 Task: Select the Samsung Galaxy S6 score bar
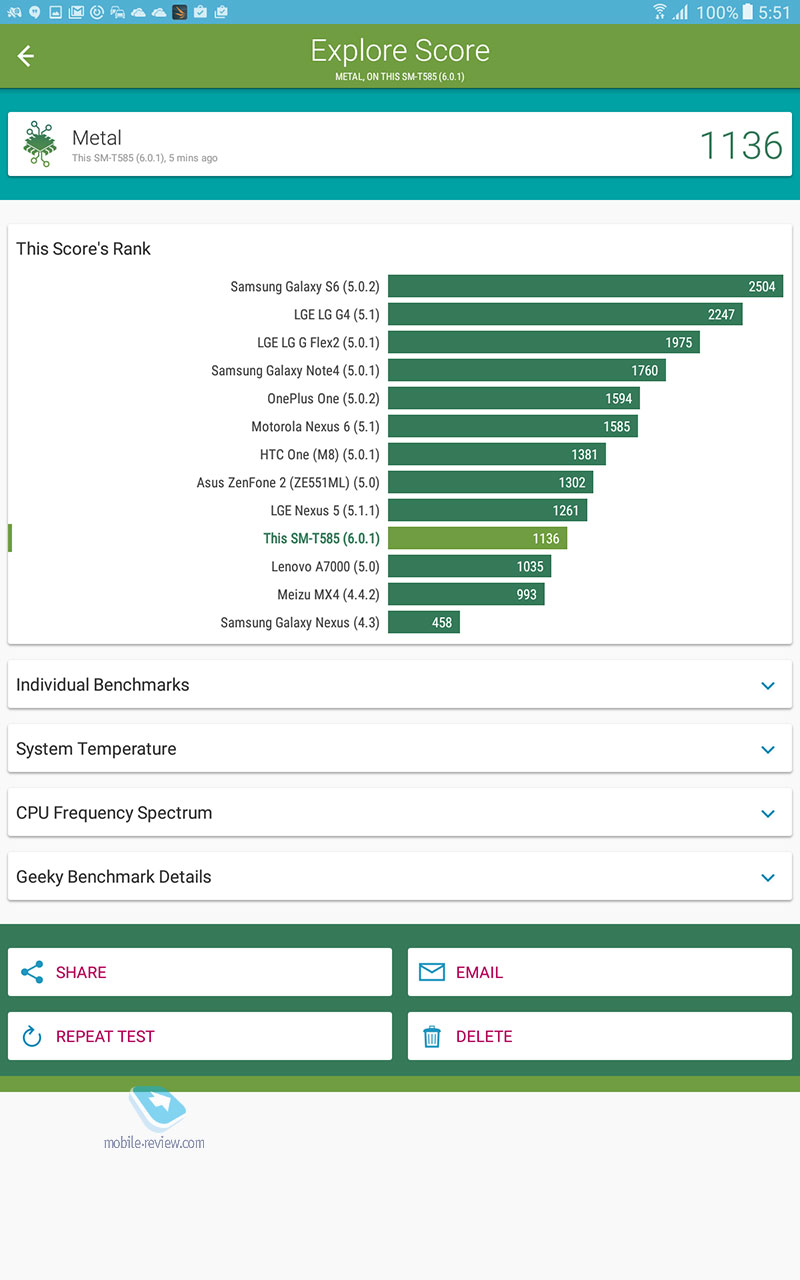pos(584,287)
